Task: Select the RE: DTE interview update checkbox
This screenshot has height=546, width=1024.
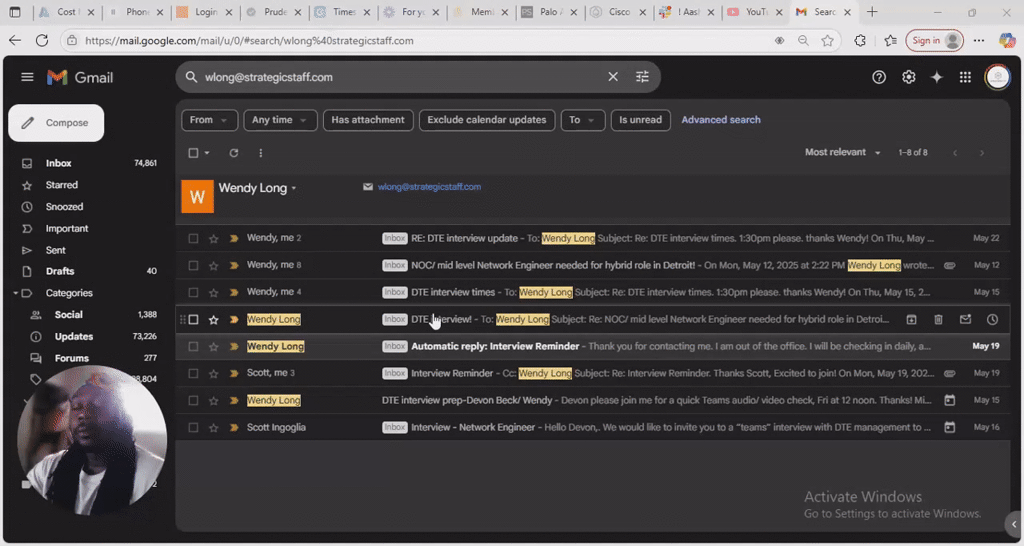Action: pos(193,238)
